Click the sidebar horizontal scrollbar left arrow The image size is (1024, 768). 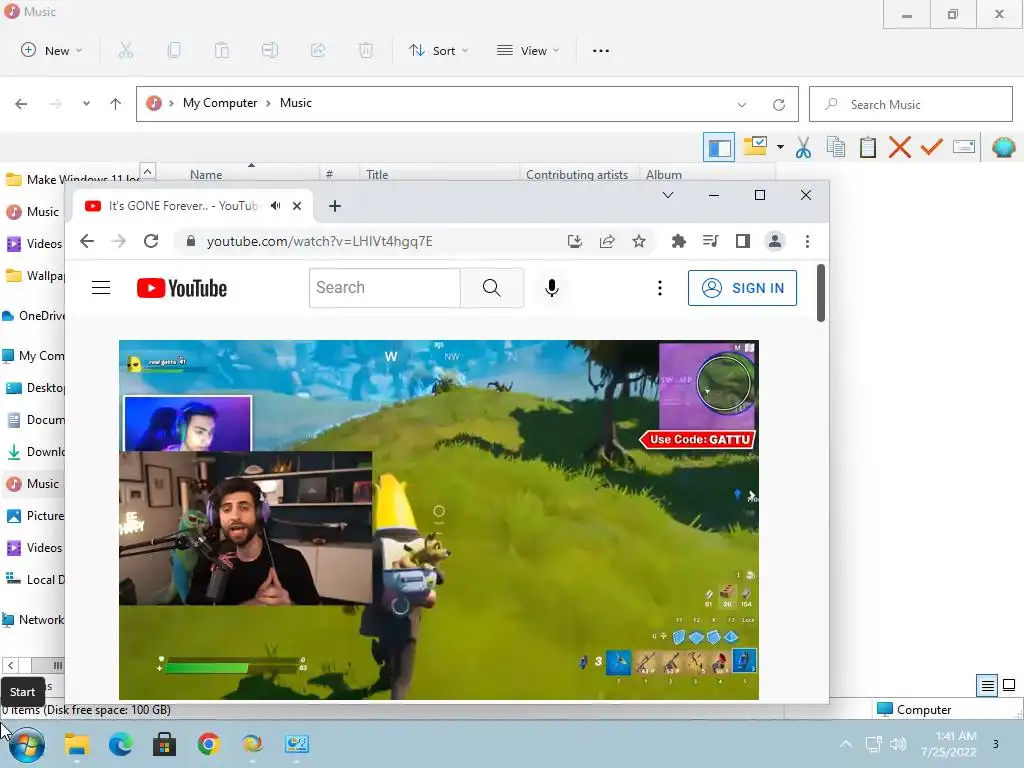point(10,665)
